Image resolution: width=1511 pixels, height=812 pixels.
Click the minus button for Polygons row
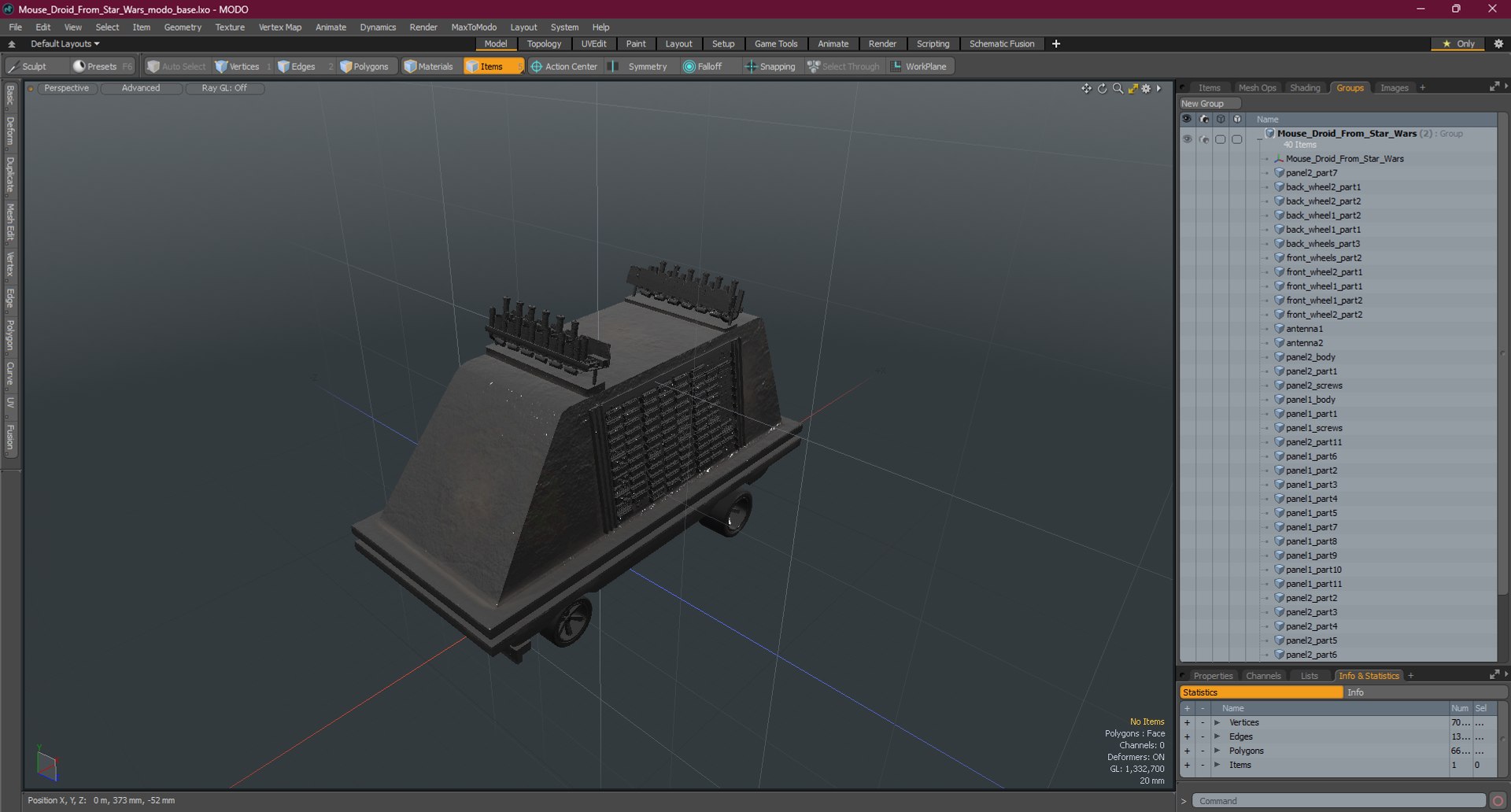(x=1202, y=751)
